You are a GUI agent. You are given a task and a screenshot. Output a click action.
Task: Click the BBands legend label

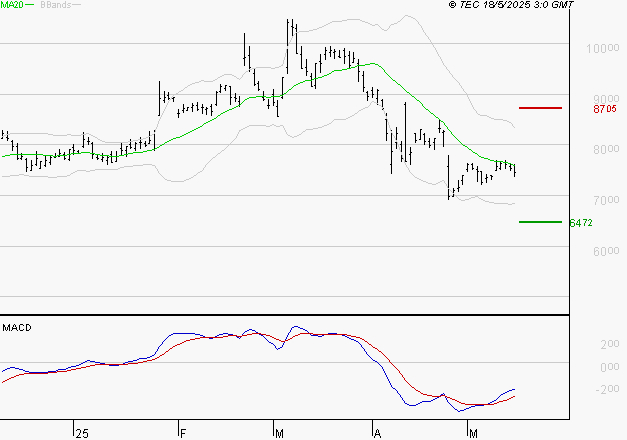(x=56, y=5)
